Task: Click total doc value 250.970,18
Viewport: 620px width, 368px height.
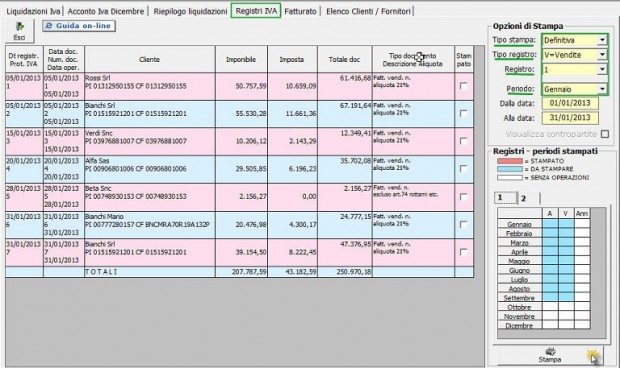Action: (354, 272)
